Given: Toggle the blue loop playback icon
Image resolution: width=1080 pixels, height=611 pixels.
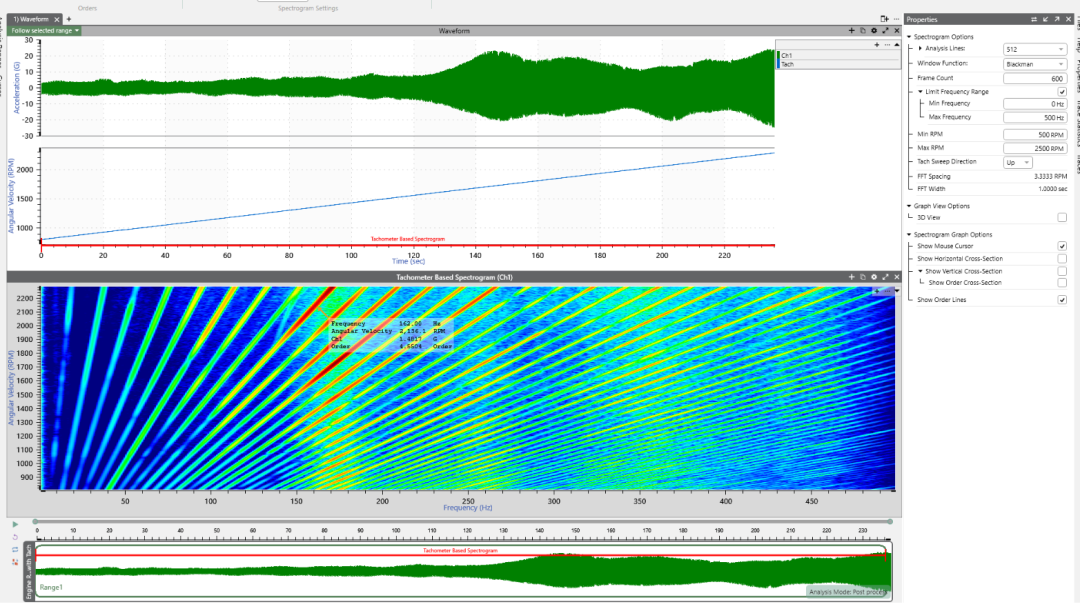Looking at the screenshot, I should coord(15,549).
